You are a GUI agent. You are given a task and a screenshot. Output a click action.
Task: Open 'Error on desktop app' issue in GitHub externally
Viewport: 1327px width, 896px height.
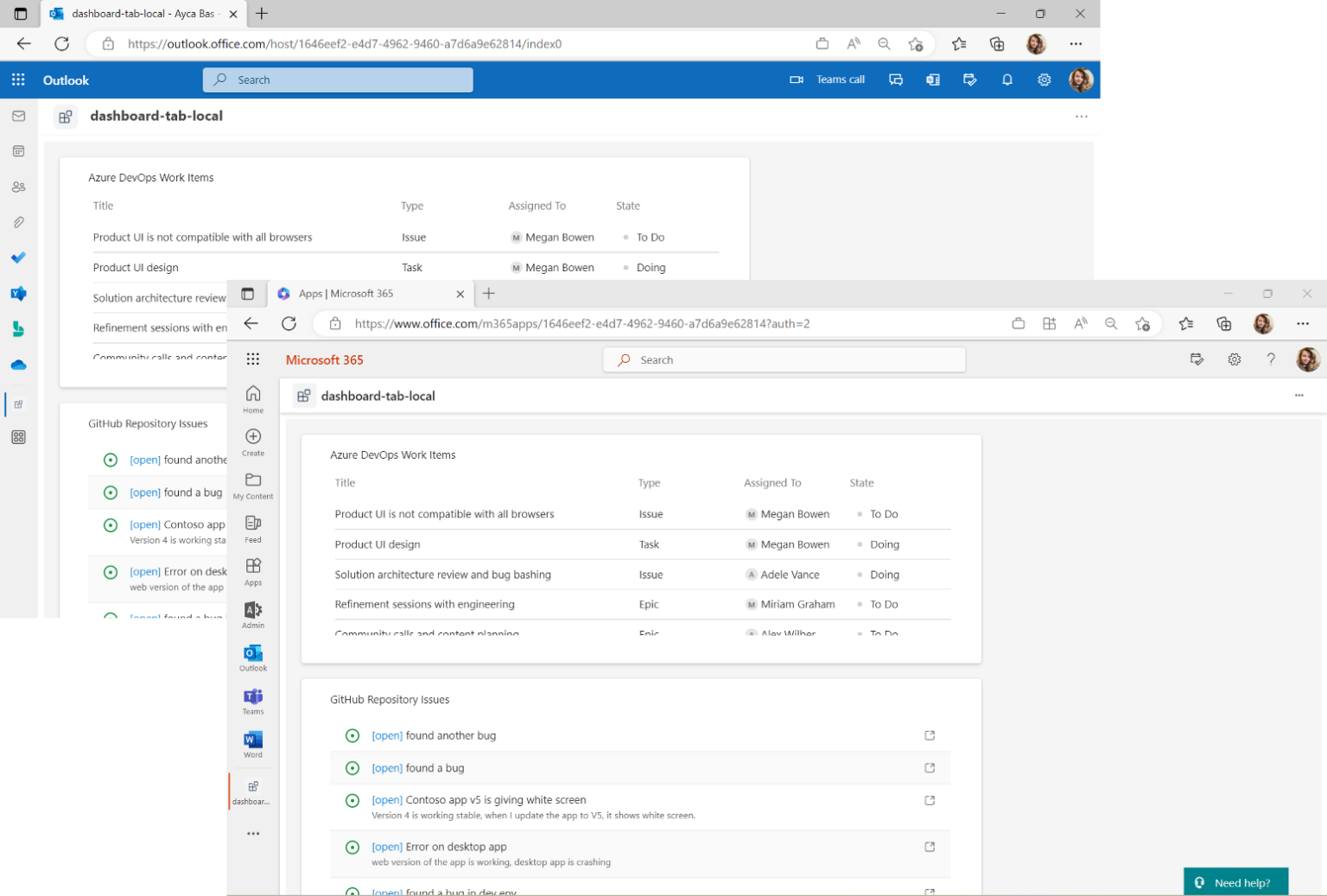930,847
